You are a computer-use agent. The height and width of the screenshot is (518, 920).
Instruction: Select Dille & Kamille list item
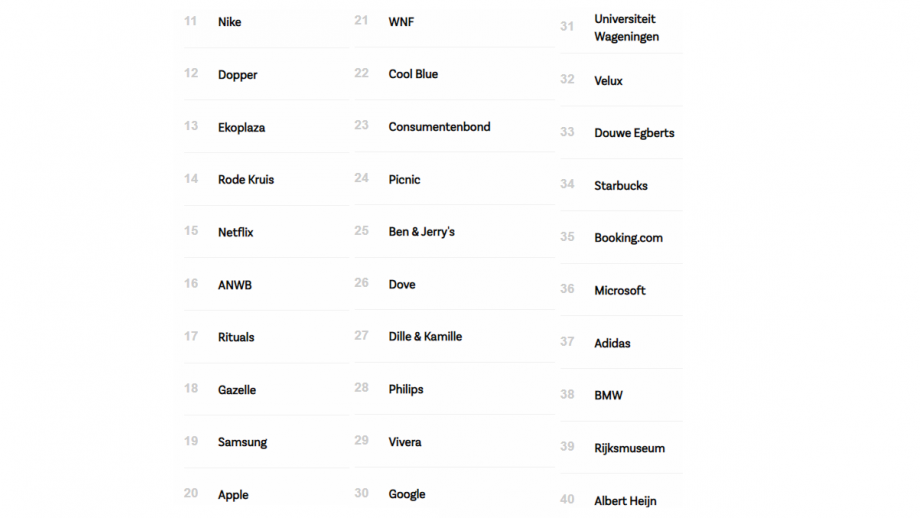point(425,337)
